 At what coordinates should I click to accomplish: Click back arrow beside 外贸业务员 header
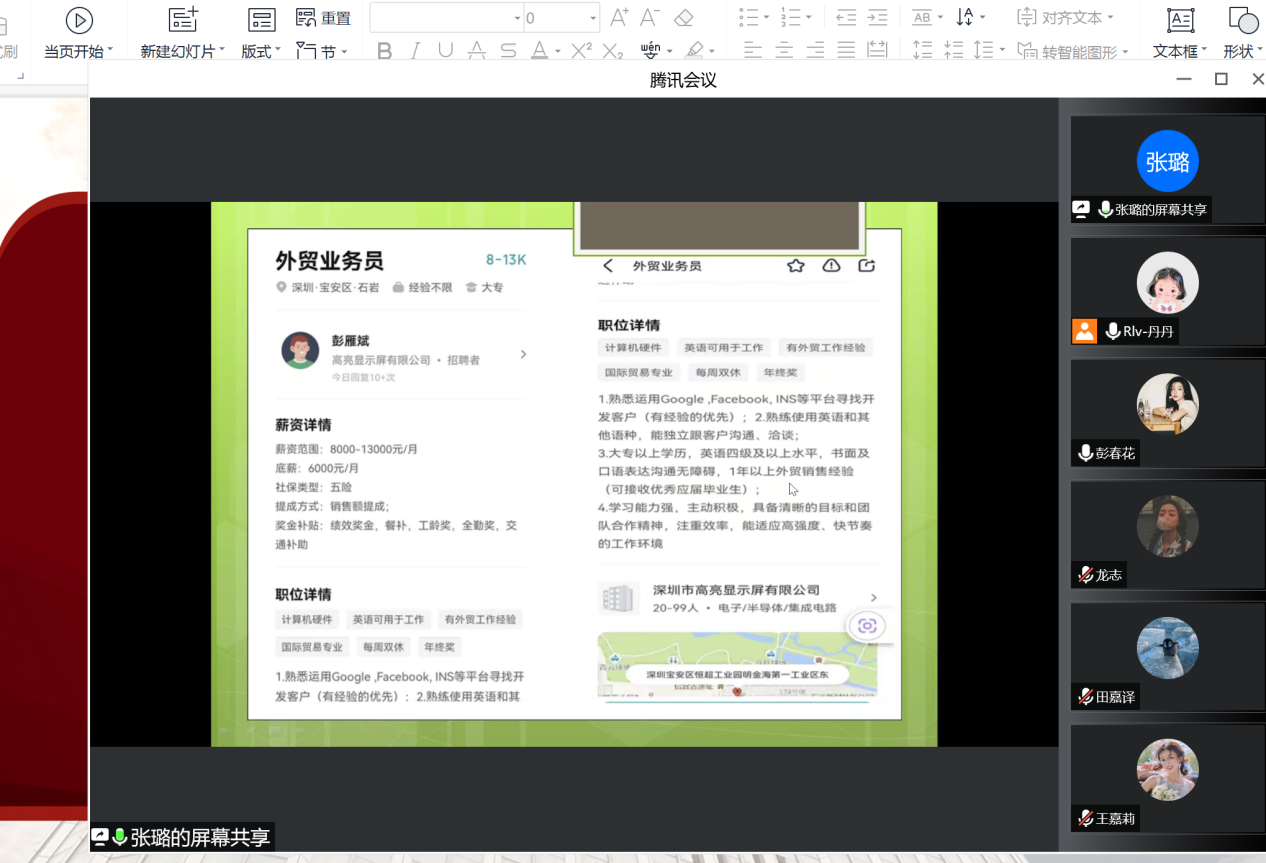tap(608, 266)
